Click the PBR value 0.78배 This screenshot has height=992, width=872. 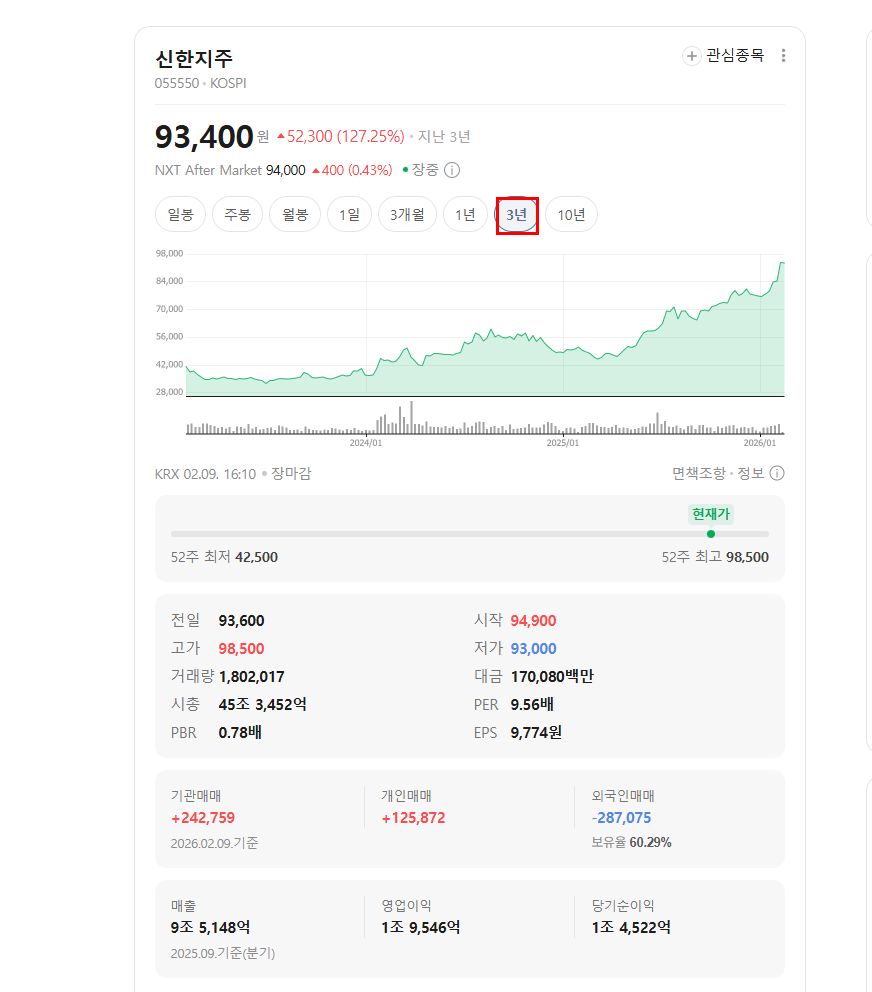pos(240,732)
